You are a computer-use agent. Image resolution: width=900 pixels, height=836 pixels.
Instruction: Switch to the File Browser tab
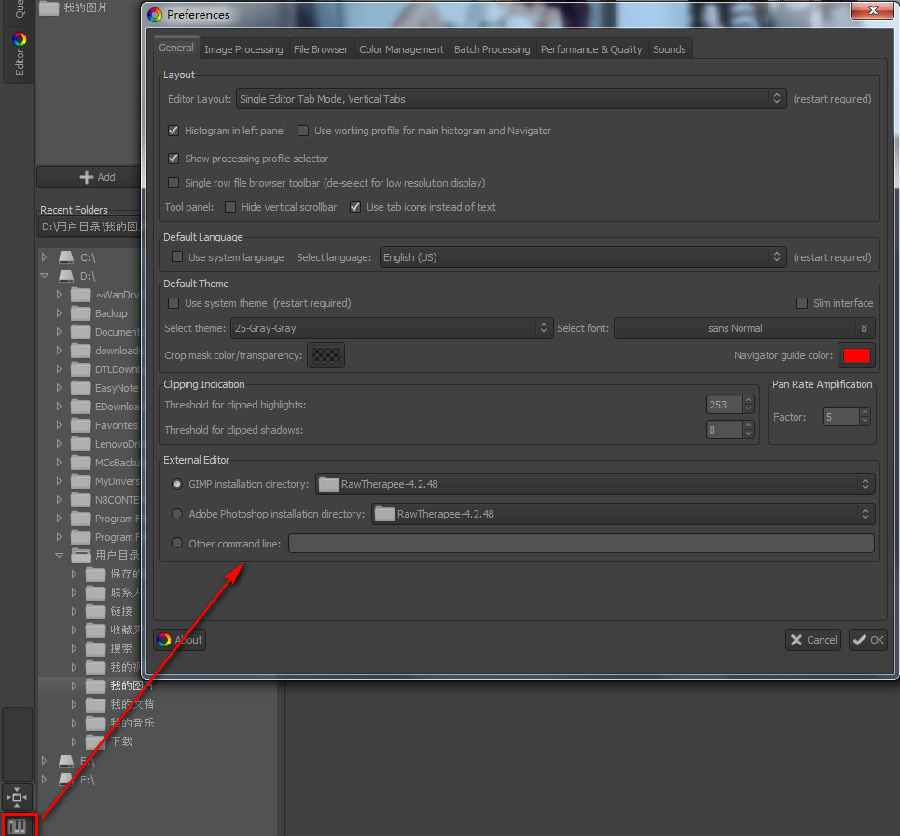(x=321, y=49)
